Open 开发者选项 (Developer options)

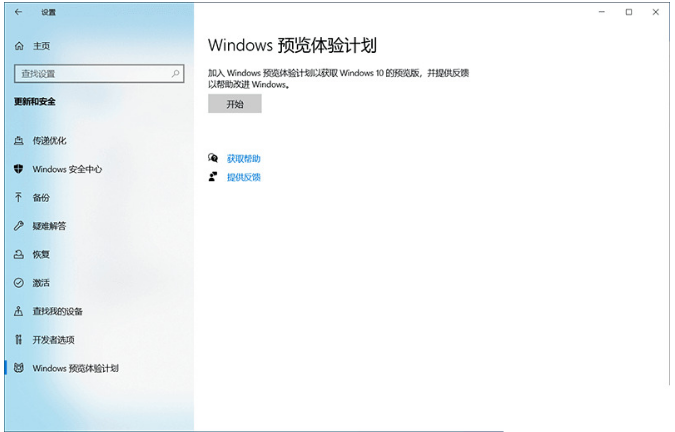point(53,340)
